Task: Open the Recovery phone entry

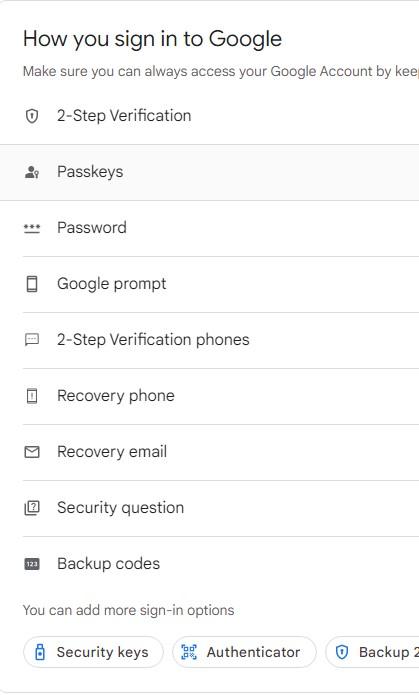Action: pyautogui.click(x=221, y=396)
